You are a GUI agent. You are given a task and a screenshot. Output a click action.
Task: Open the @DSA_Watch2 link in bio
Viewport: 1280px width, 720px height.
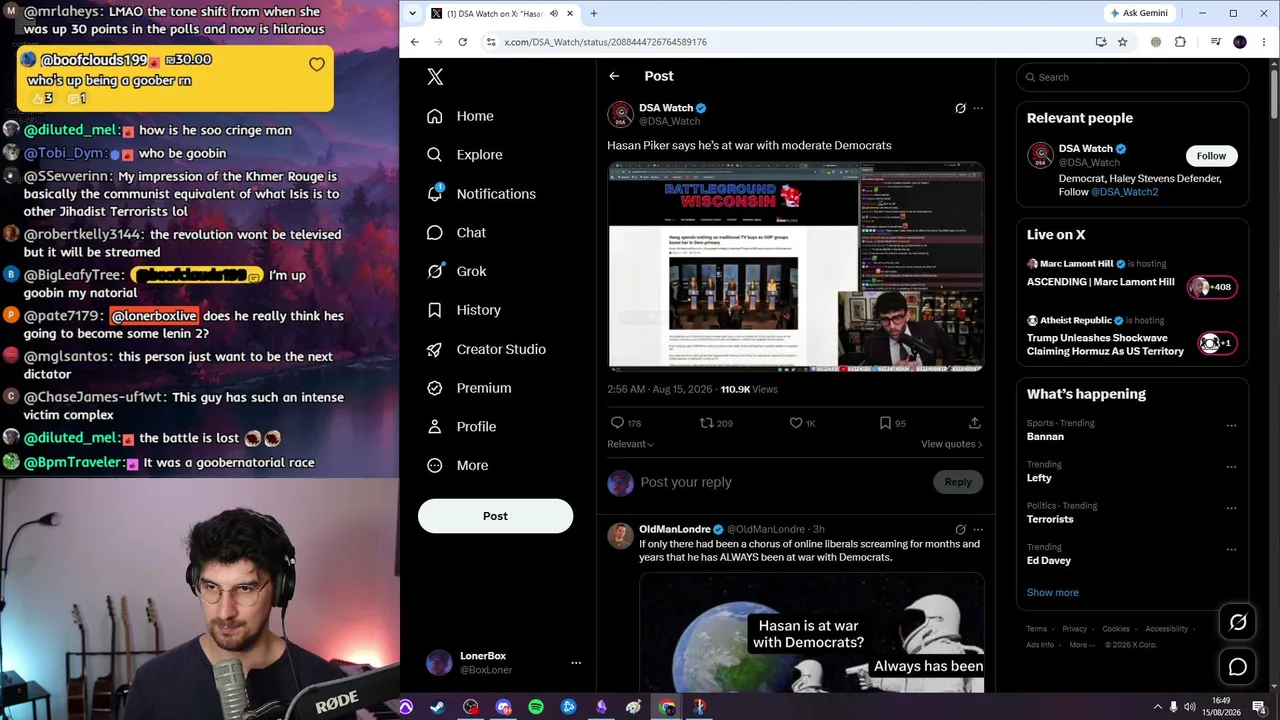[x=1124, y=192]
